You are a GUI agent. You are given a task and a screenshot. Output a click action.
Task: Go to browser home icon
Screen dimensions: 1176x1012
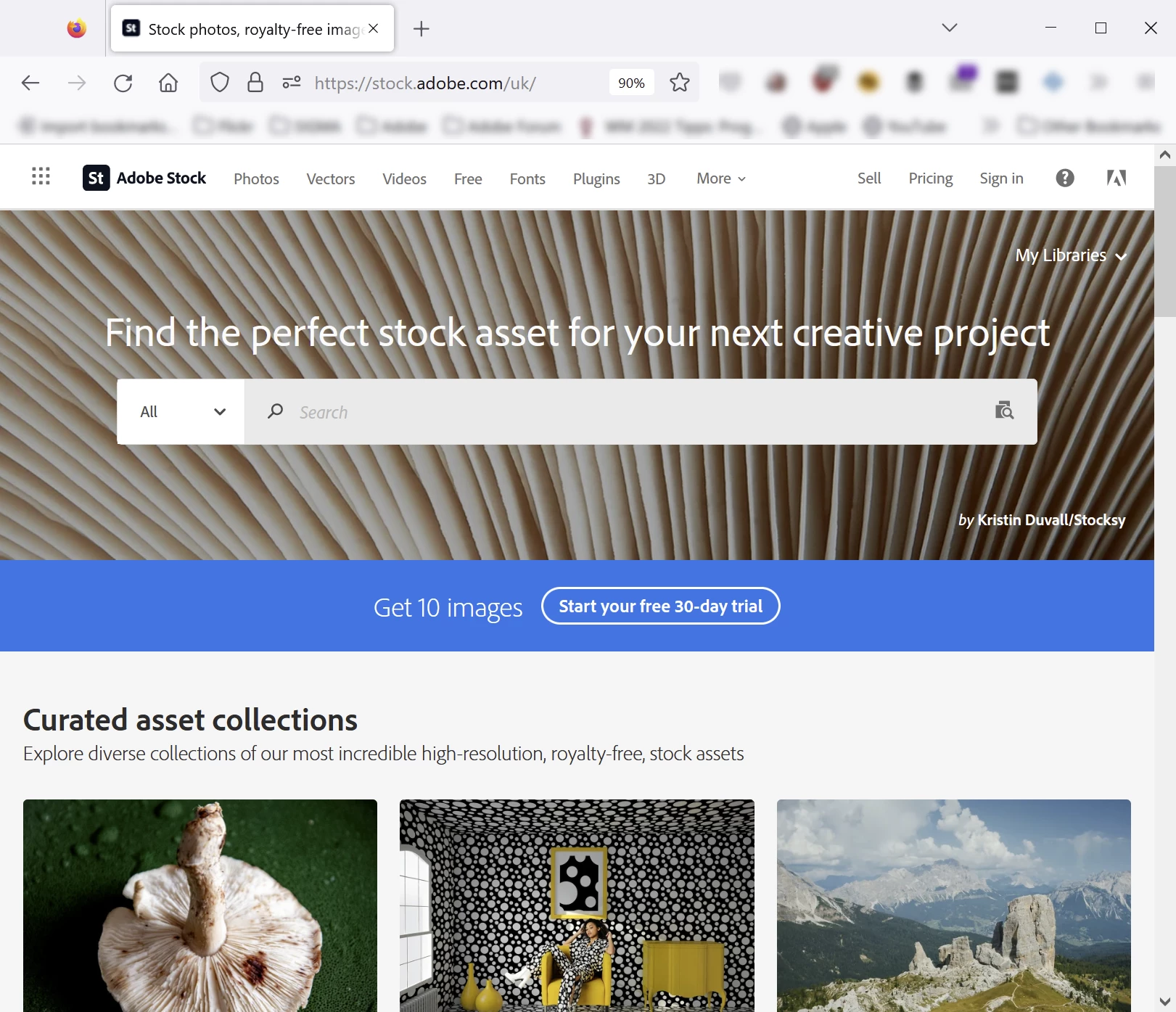click(168, 83)
